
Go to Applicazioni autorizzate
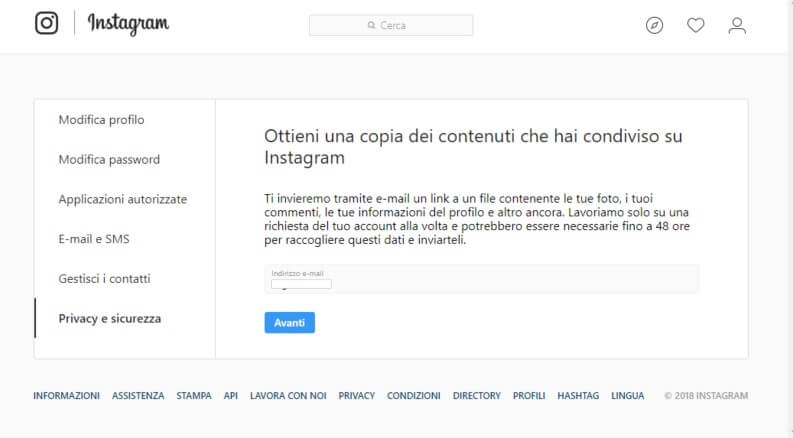[x=122, y=199]
